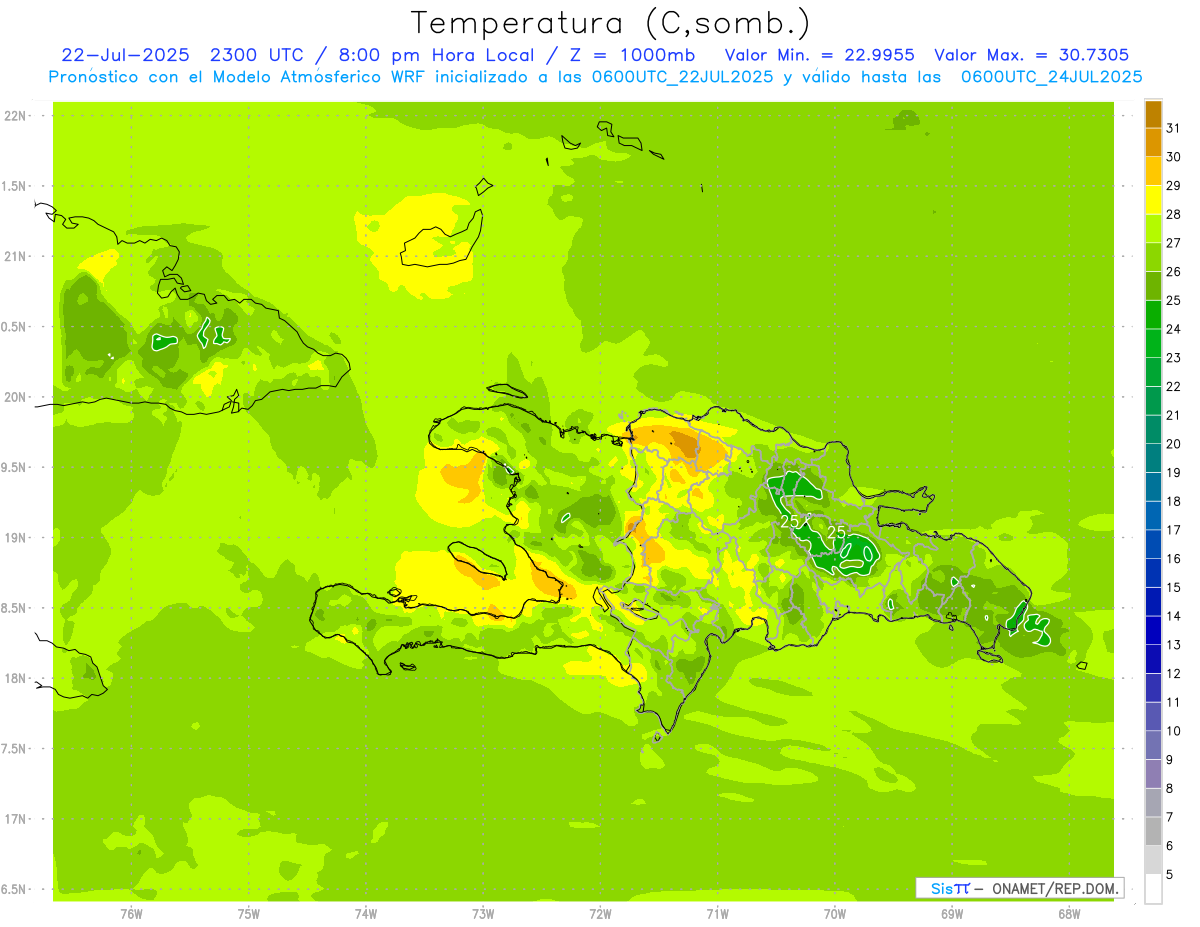Click the 'Z = 1000mb' level label
Screen dimensions: 1200x927
click(632, 55)
